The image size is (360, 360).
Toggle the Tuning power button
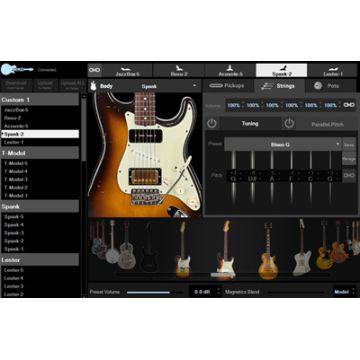[212, 124]
